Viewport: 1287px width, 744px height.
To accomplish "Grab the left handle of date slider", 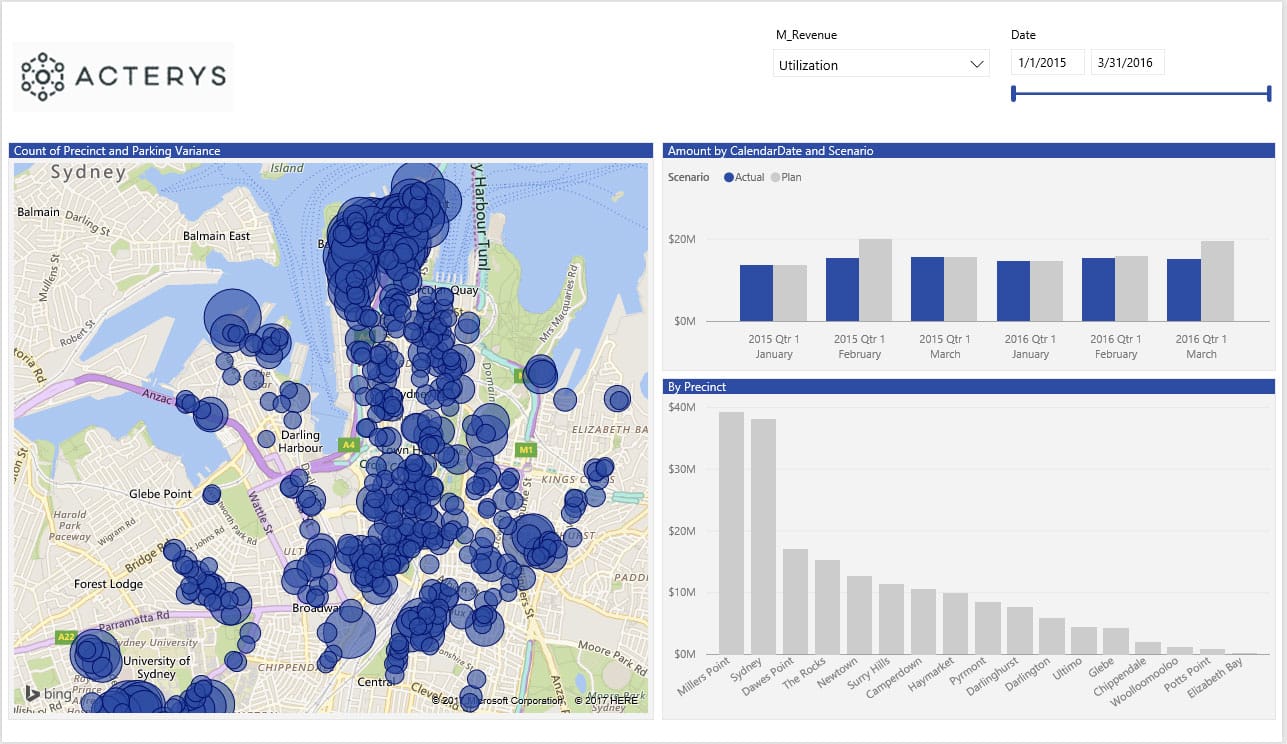I will click(1014, 94).
